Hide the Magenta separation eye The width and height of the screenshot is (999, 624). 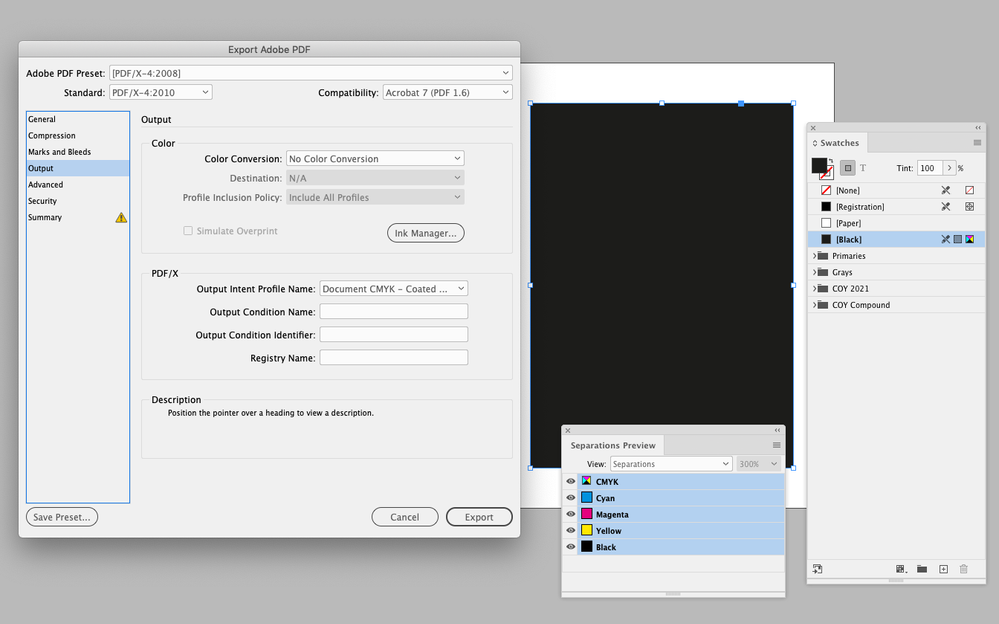point(570,514)
